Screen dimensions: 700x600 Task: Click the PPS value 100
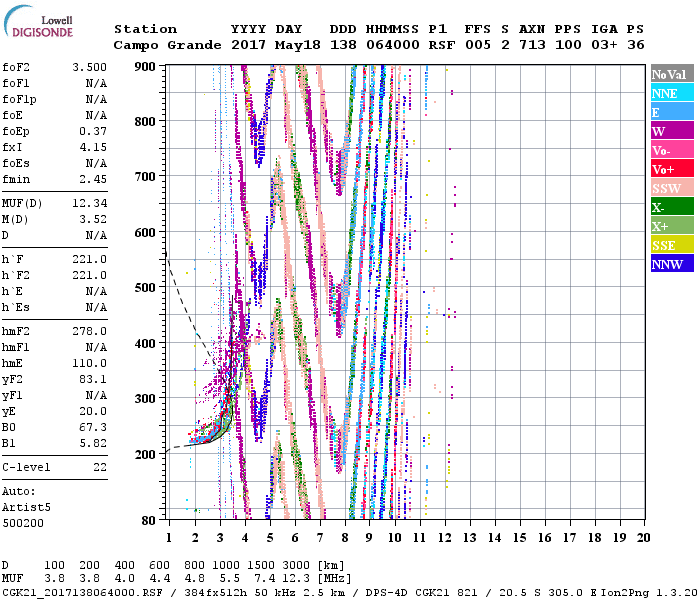568,45
